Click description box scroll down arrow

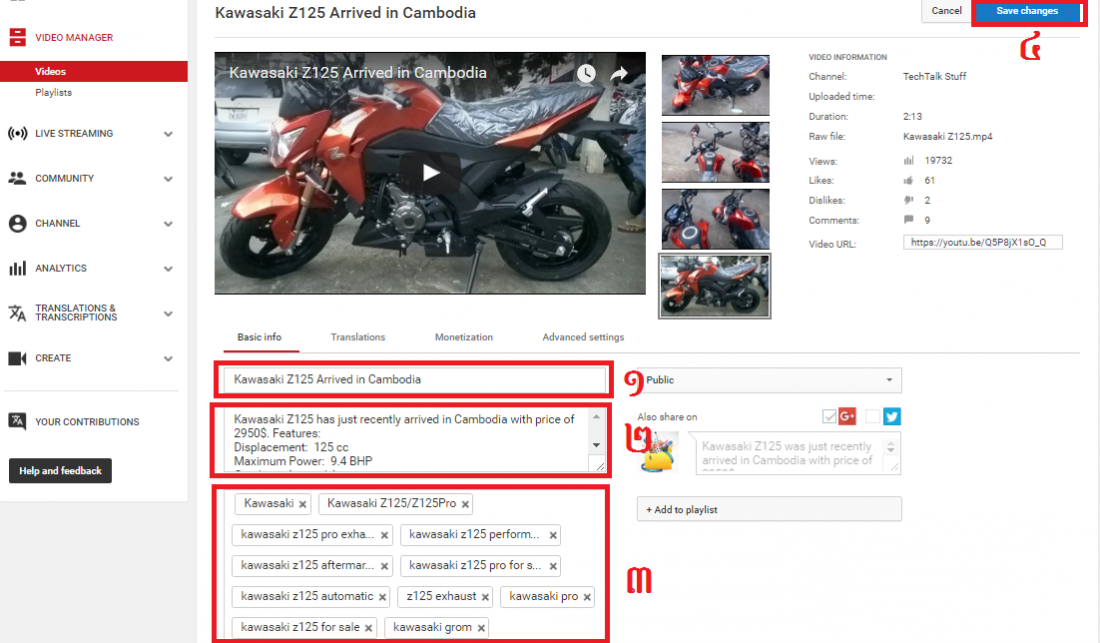coord(596,445)
